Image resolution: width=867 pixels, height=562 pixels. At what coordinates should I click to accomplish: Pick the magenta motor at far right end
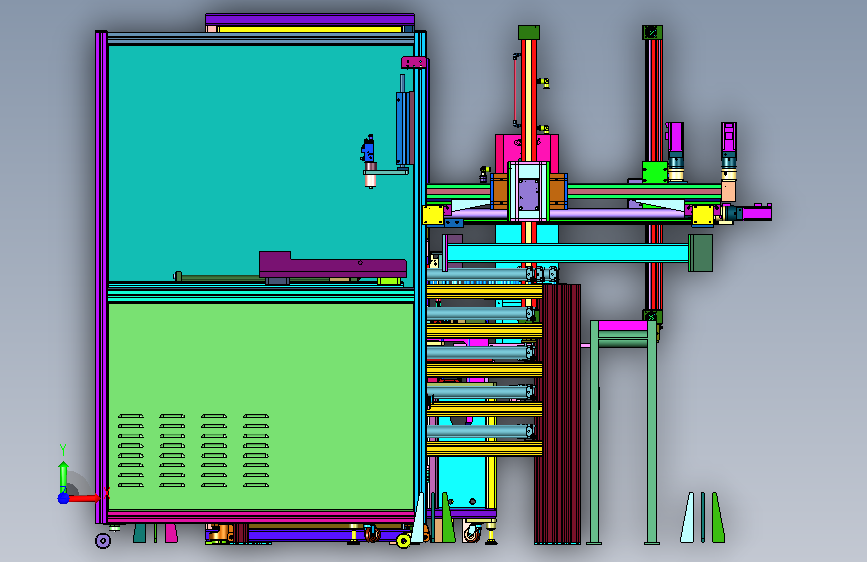(756, 212)
